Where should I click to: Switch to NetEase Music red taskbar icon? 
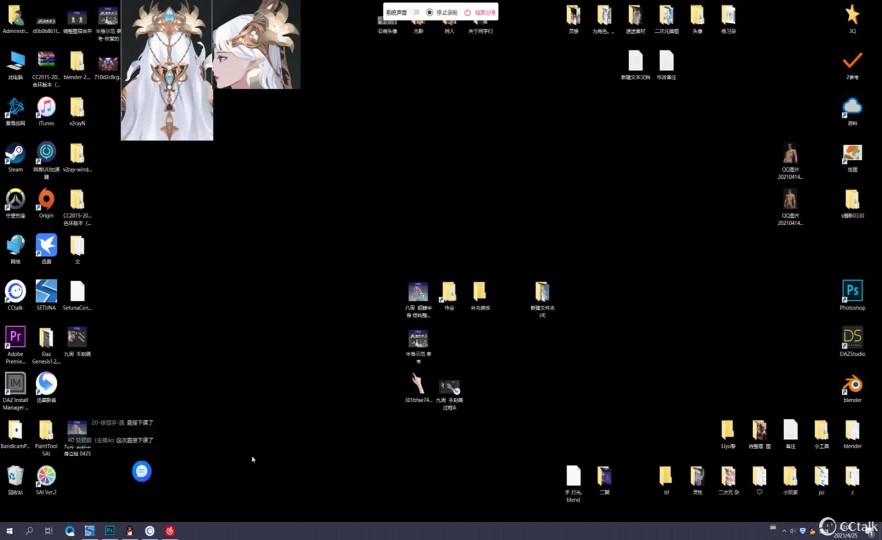tap(169, 530)
